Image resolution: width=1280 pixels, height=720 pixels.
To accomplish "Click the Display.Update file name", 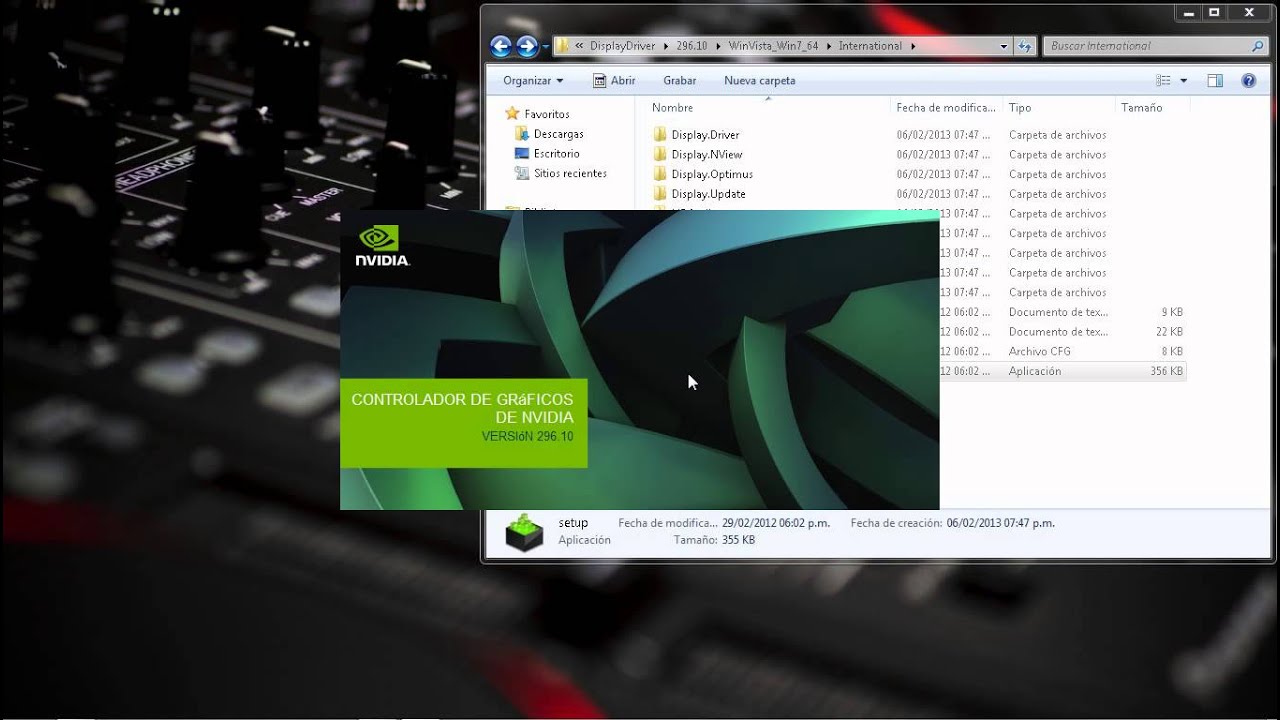I will pos(708,194).
